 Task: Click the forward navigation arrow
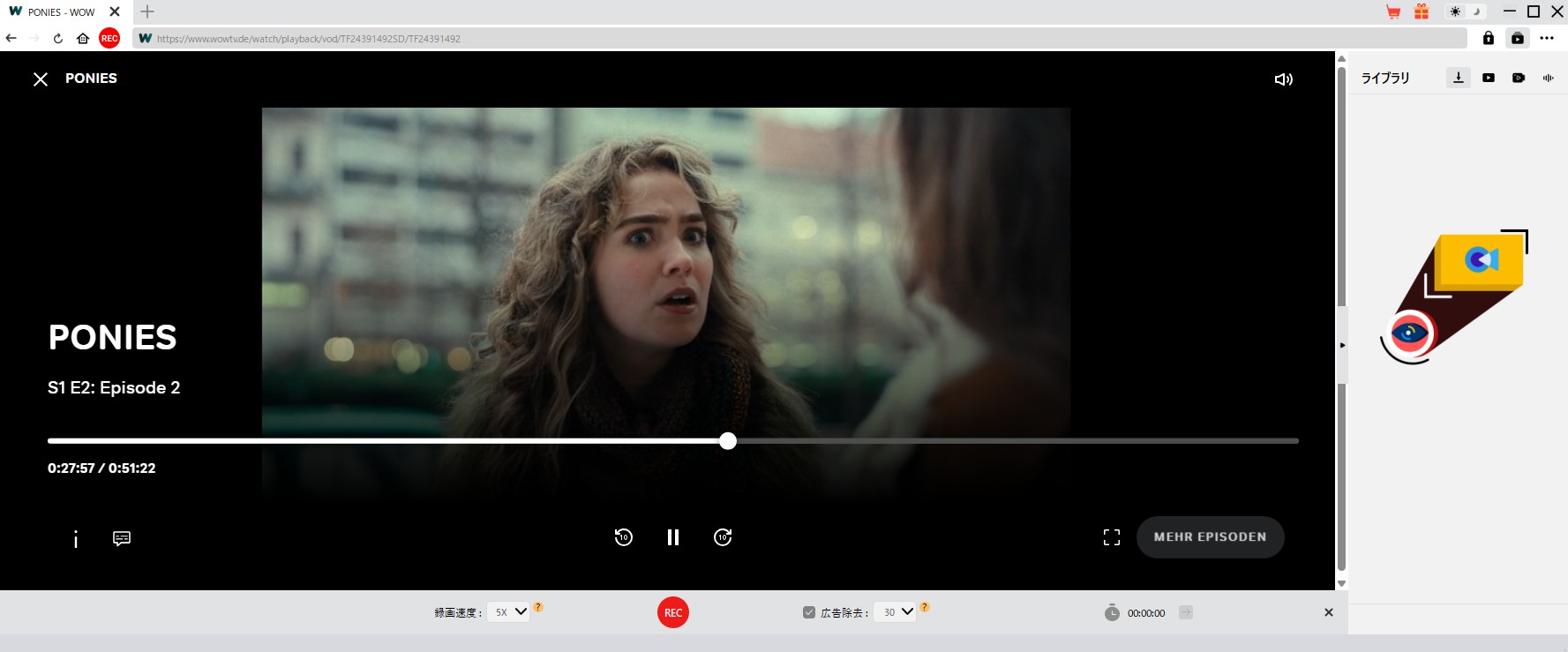point(34,38)
